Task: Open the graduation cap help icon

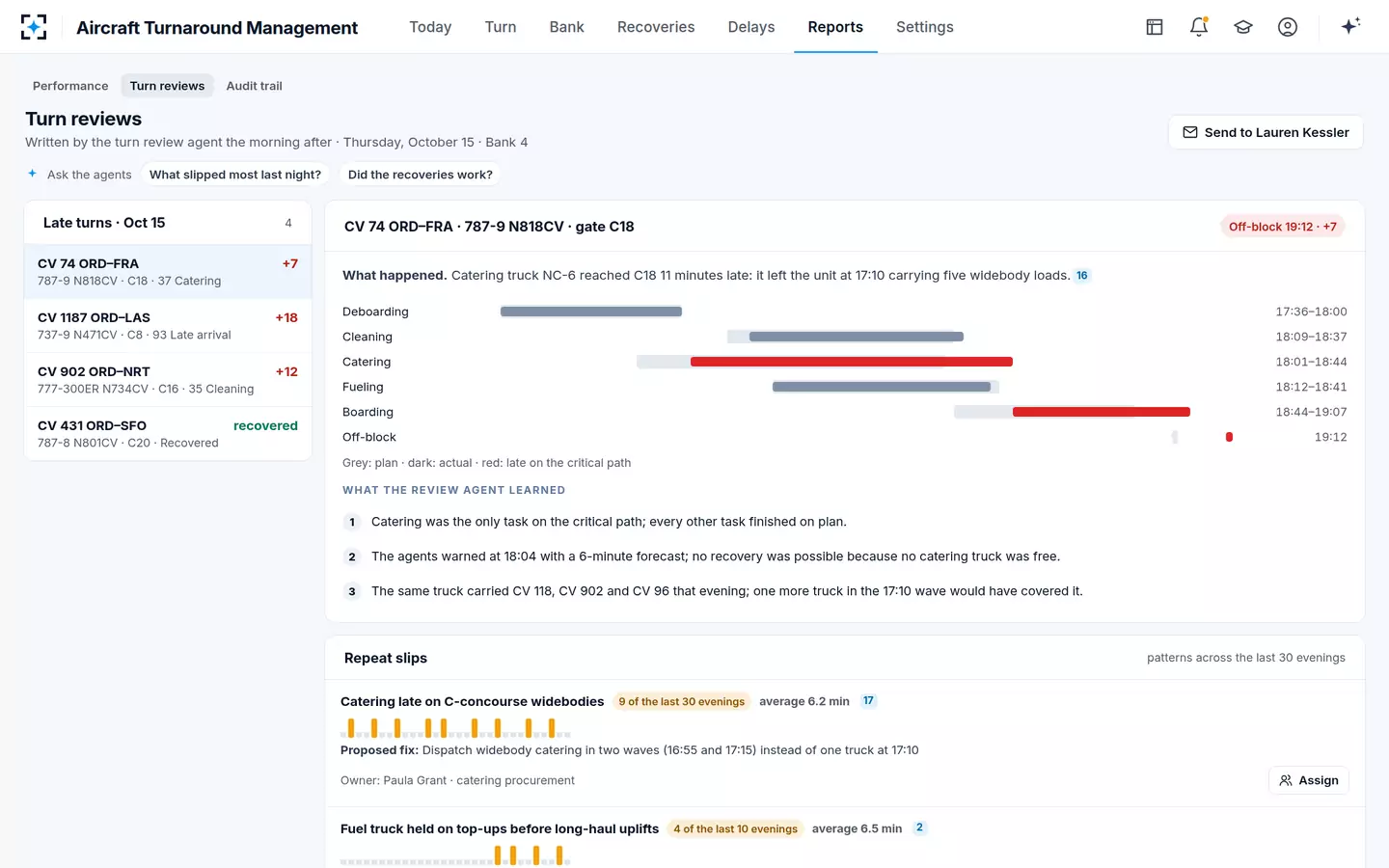Action: click(x=1243, y=27)
